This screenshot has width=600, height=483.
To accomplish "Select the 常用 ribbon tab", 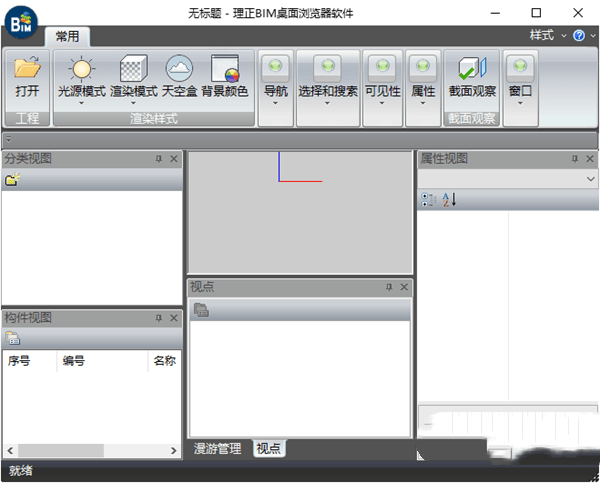I will point(68,37).
